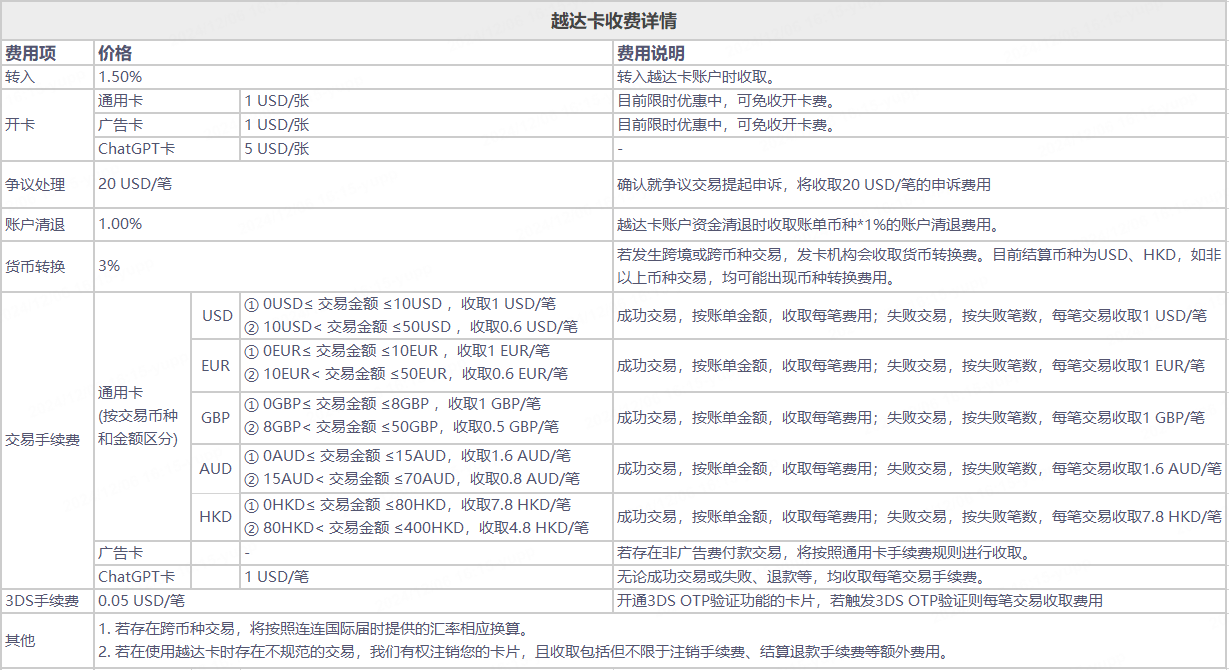This screenshot has height=670, width=1229.
Task: Click the 1.00% price cell
Action: coord(120,225)
